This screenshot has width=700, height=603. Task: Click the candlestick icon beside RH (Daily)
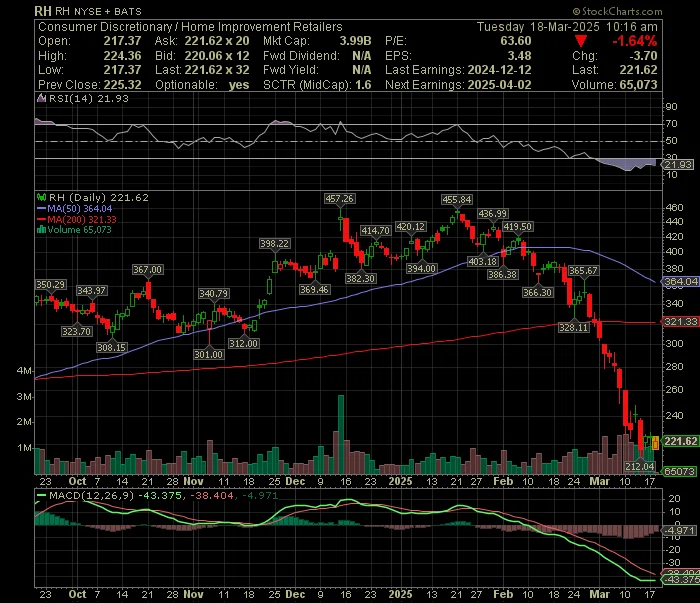[42, 197]
